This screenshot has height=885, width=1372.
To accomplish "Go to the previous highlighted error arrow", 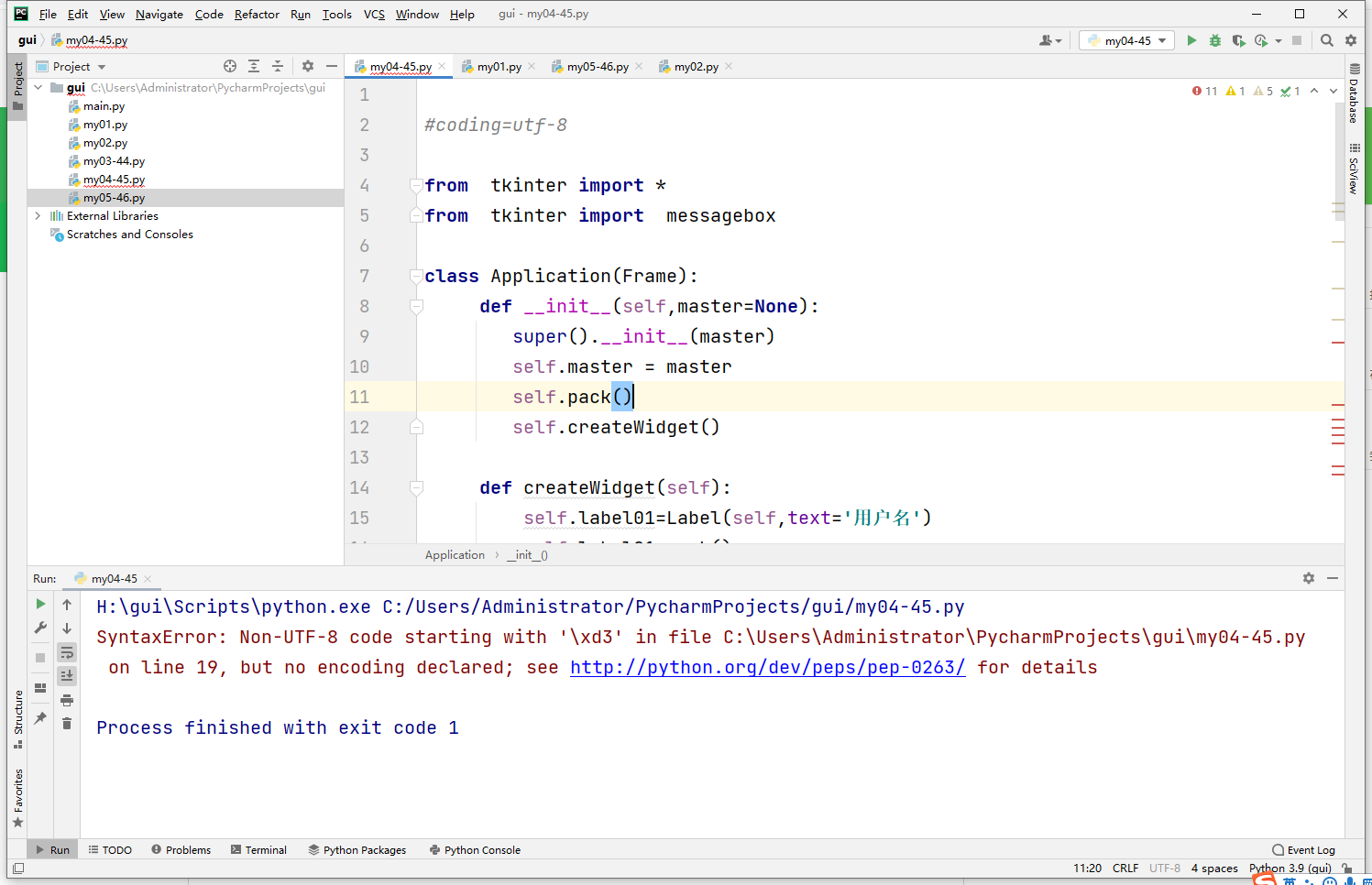I will pyautogui.click(x=1314, y=91).
